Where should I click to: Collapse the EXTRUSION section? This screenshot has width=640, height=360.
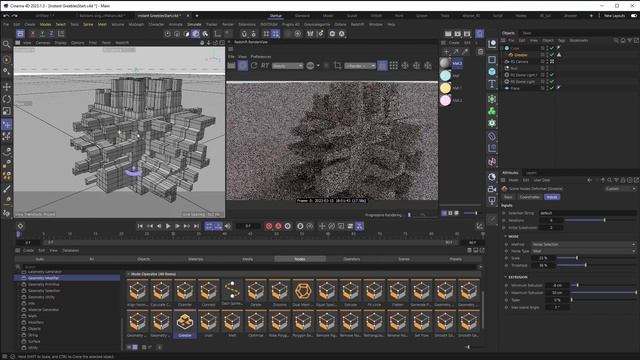[x=506, y=277]
